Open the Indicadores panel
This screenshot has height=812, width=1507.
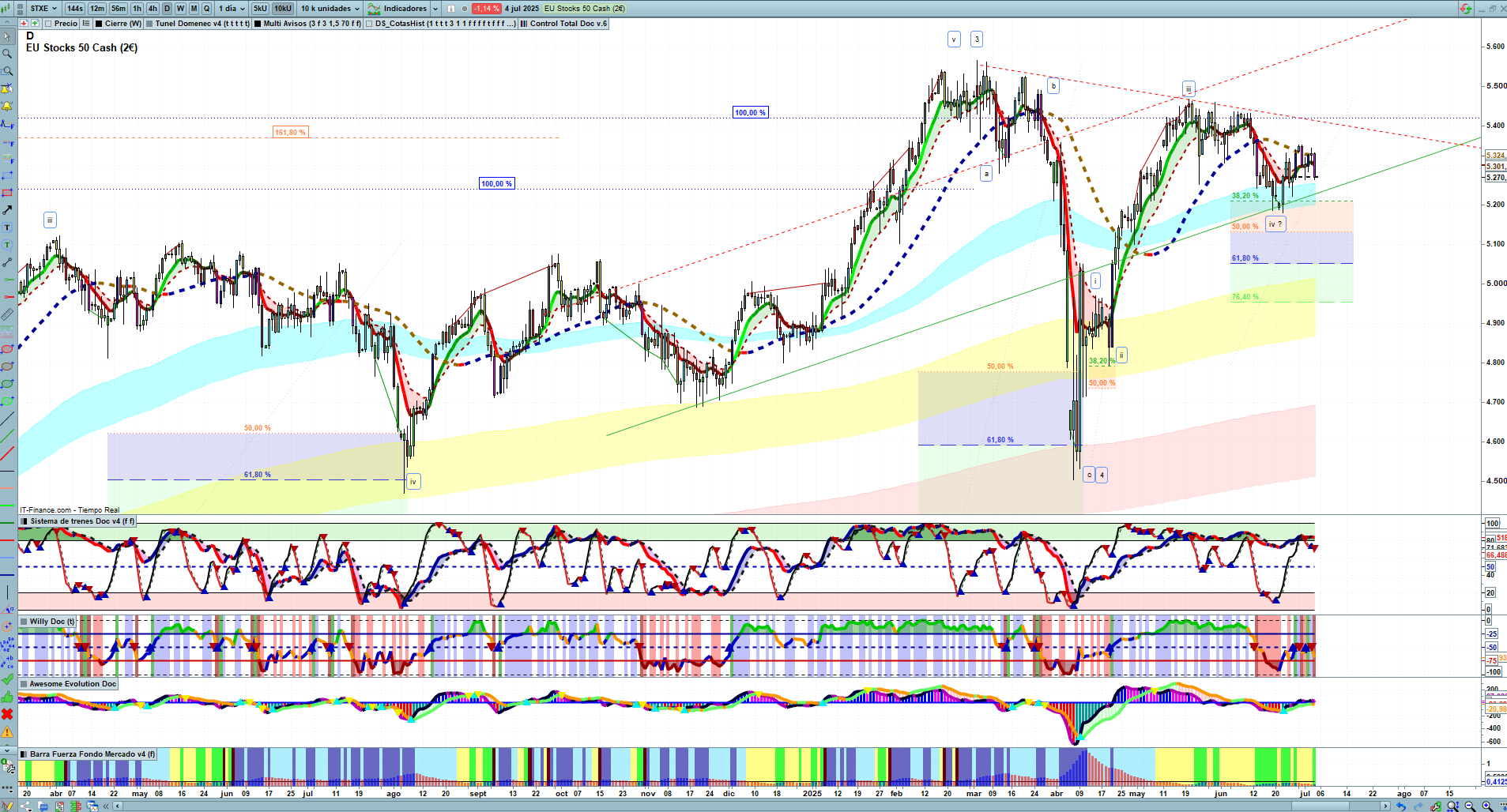tap(403, 9)
